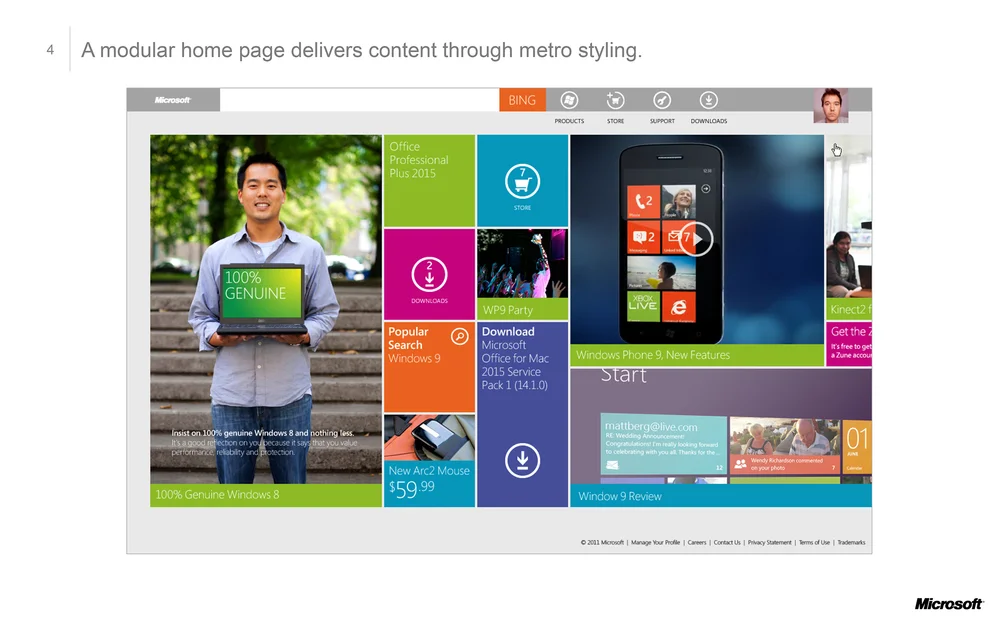Open the Manage Your Profile footer link
Viewport: 1000px width, 625px height.
click(656, 543)
